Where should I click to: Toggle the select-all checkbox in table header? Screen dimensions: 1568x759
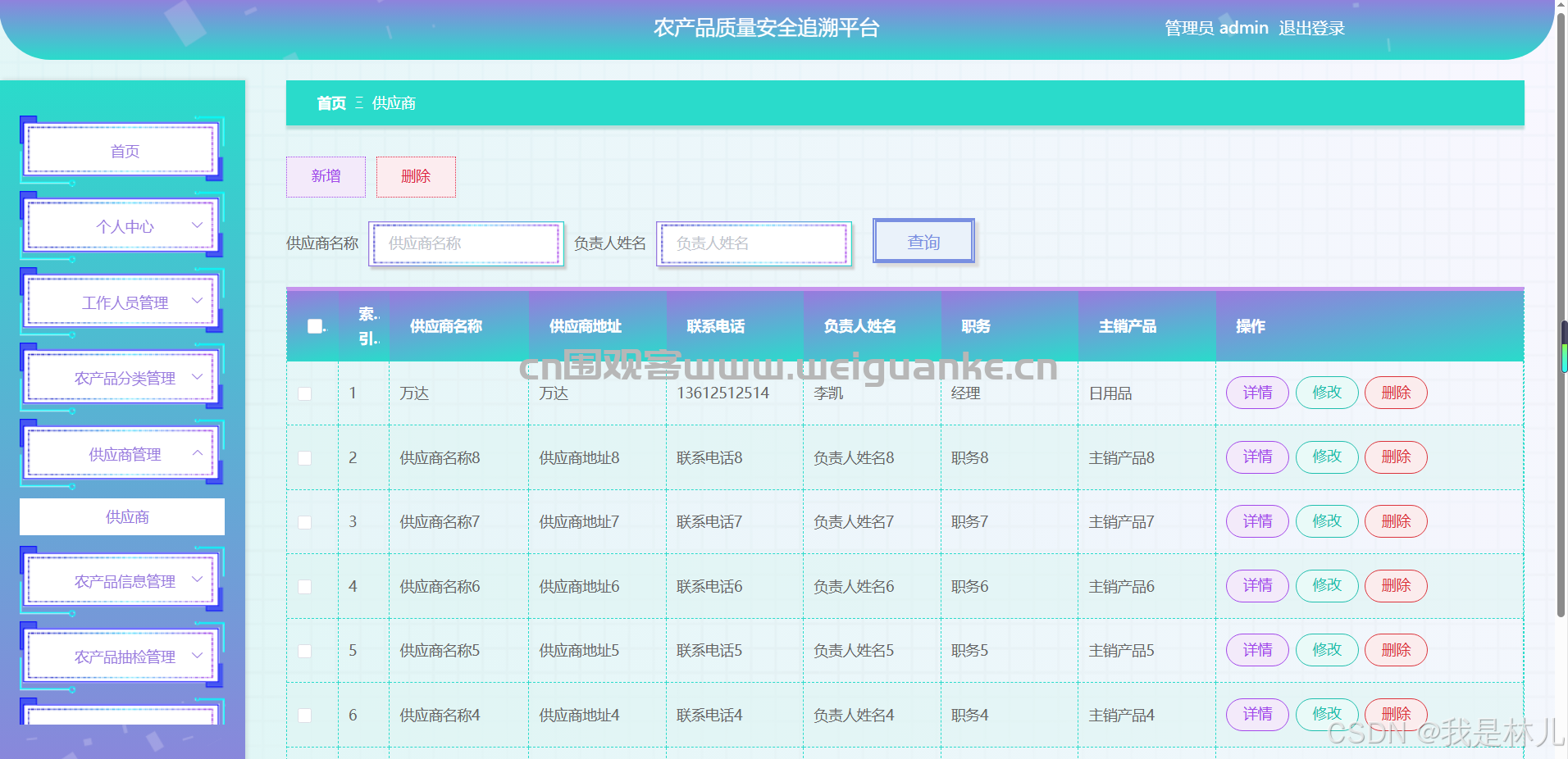[315, 326]
